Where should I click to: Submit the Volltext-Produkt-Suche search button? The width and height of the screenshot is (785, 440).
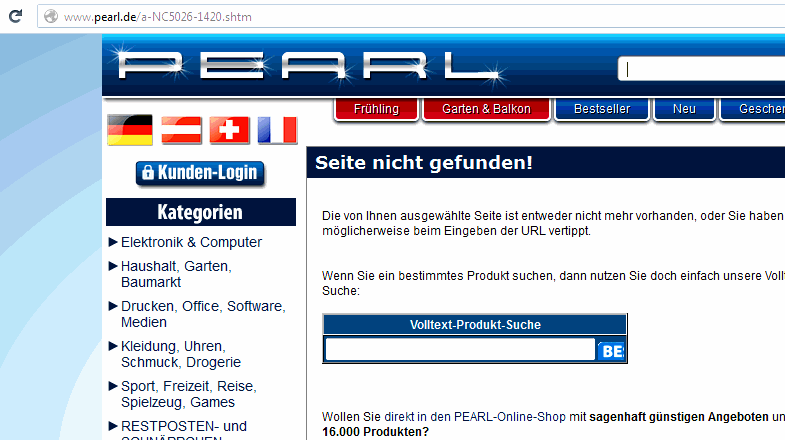point(611,350)
